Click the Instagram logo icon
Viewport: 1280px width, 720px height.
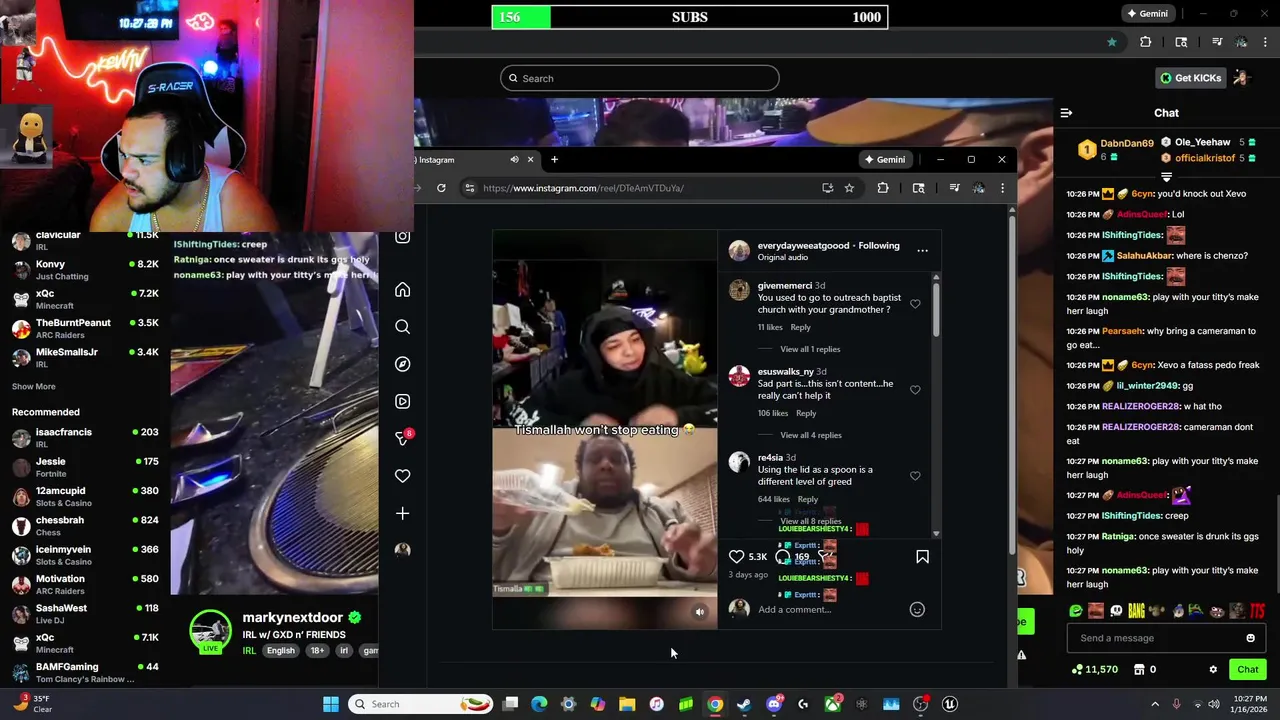click(402, 237)
